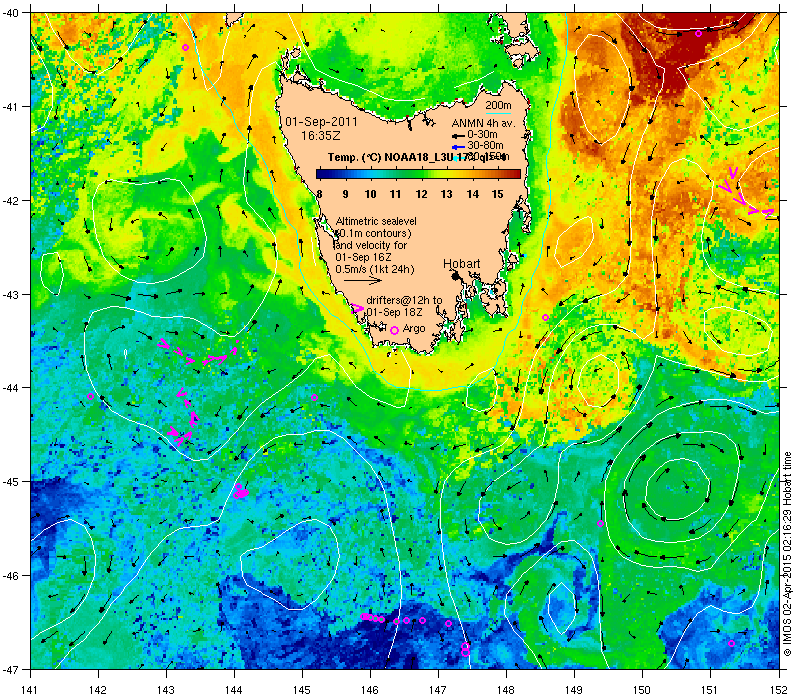The image size is (800, 700).
Task: Click the Altimetric sealevel text
Action: point(376,221)
